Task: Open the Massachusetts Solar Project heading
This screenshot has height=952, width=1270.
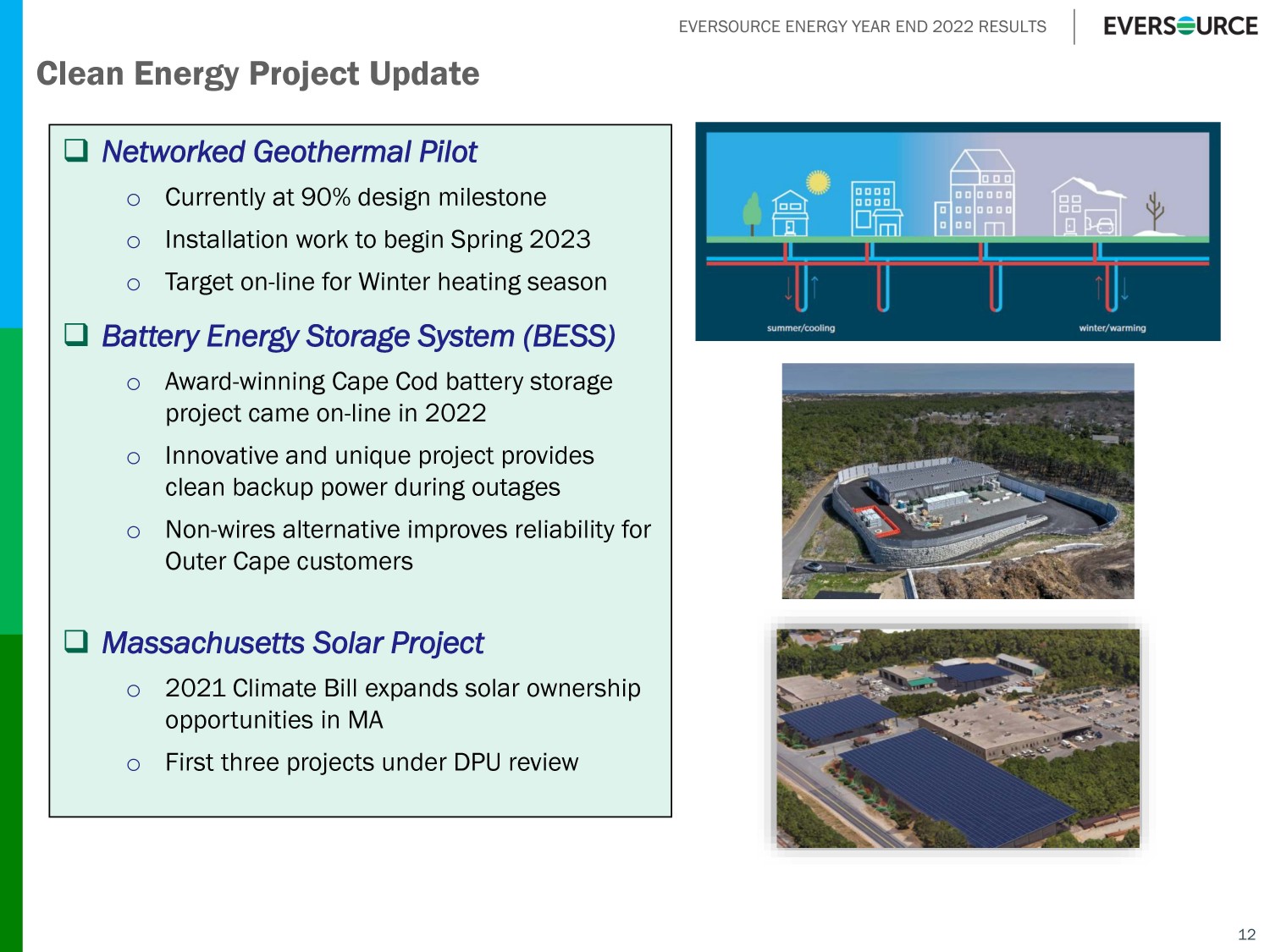Action: point(292,643)
